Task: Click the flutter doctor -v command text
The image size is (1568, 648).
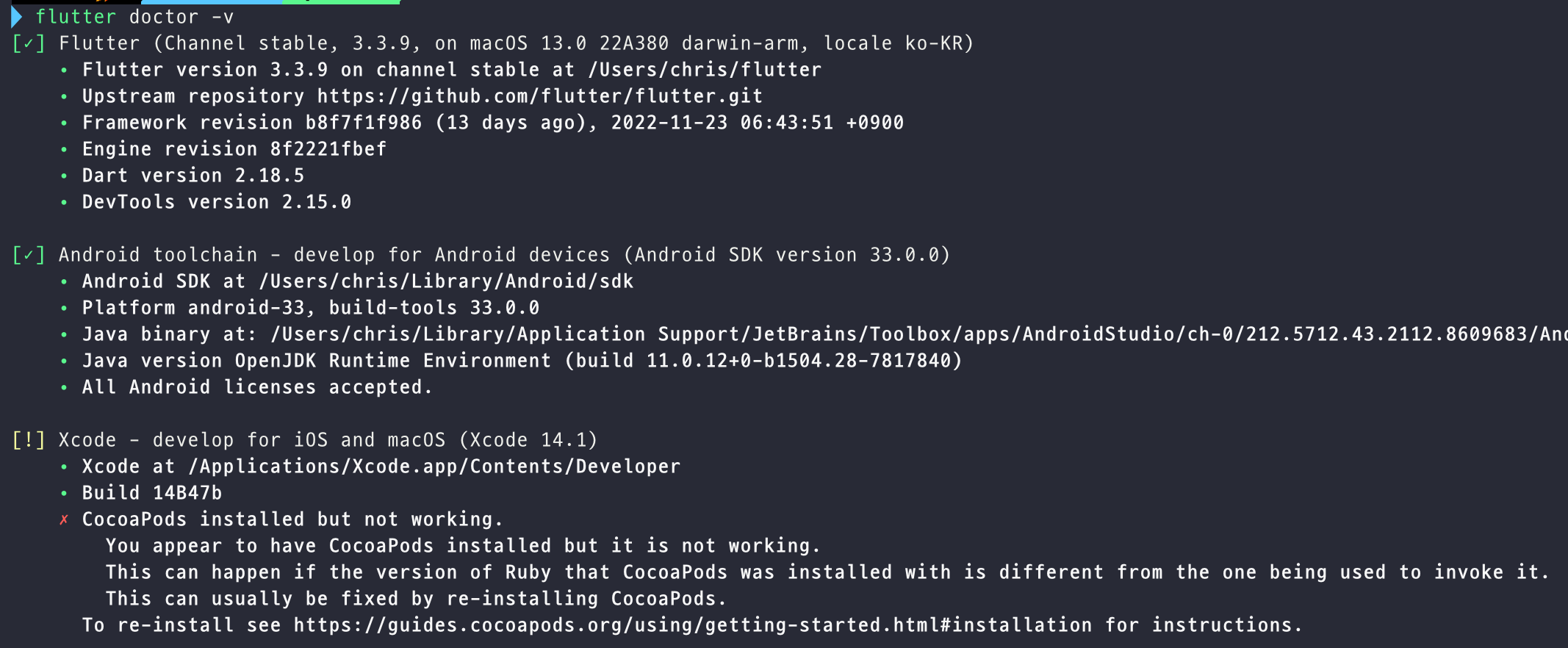Action: point(134,17)
